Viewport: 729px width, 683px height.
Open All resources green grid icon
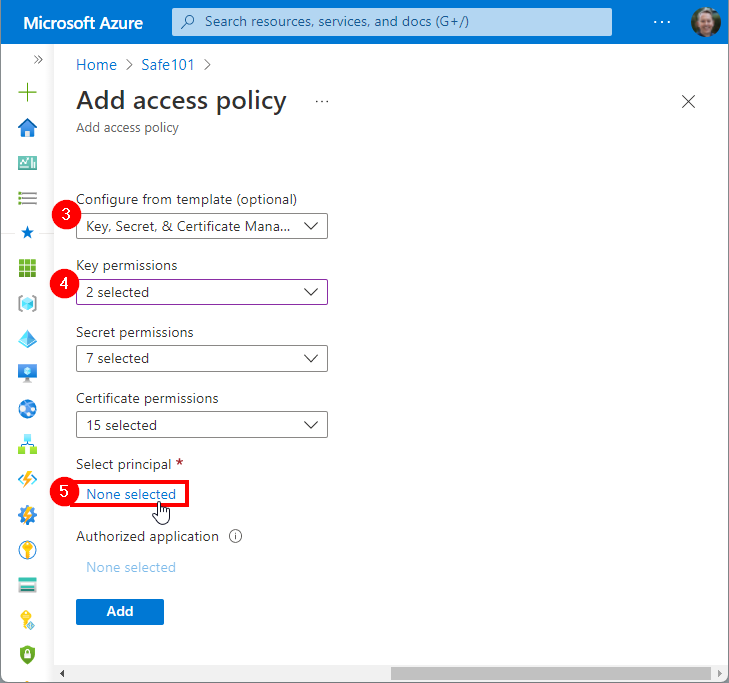28,268
